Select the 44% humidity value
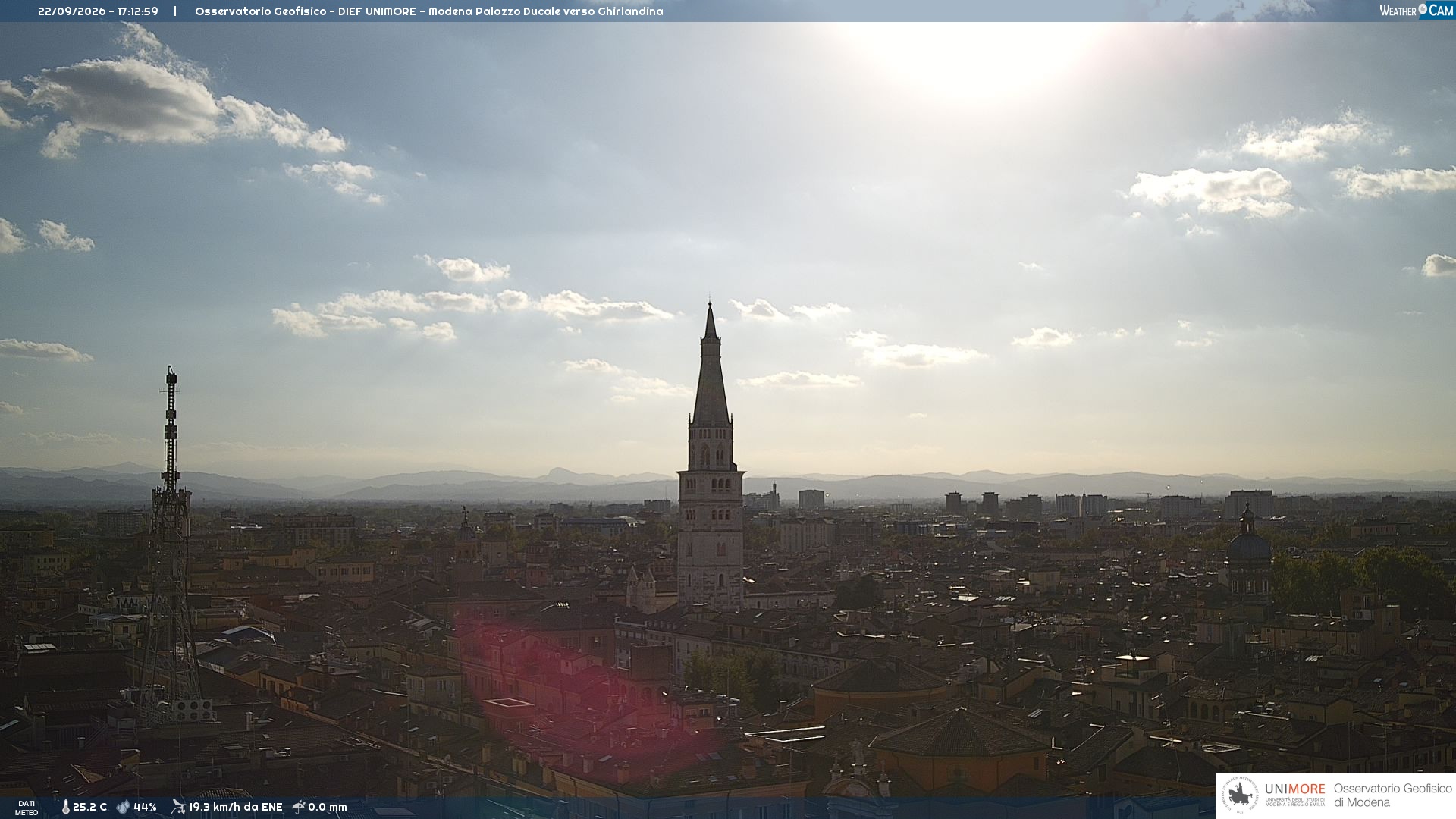This screenshot has width=1456, height=819. [x=145, y=807]
